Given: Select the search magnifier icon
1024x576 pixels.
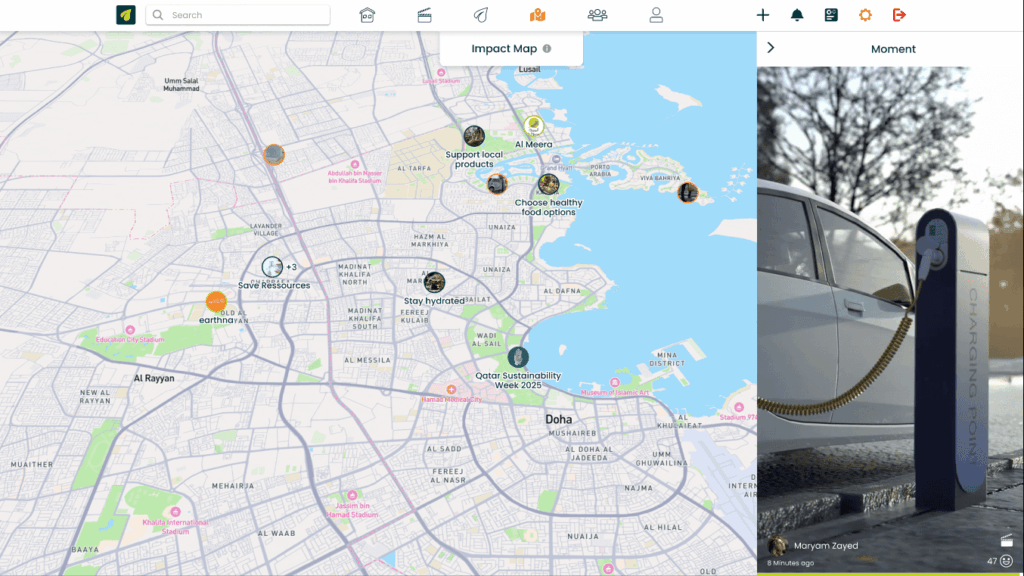Looking at the screenshot, I should click(158, 14).
